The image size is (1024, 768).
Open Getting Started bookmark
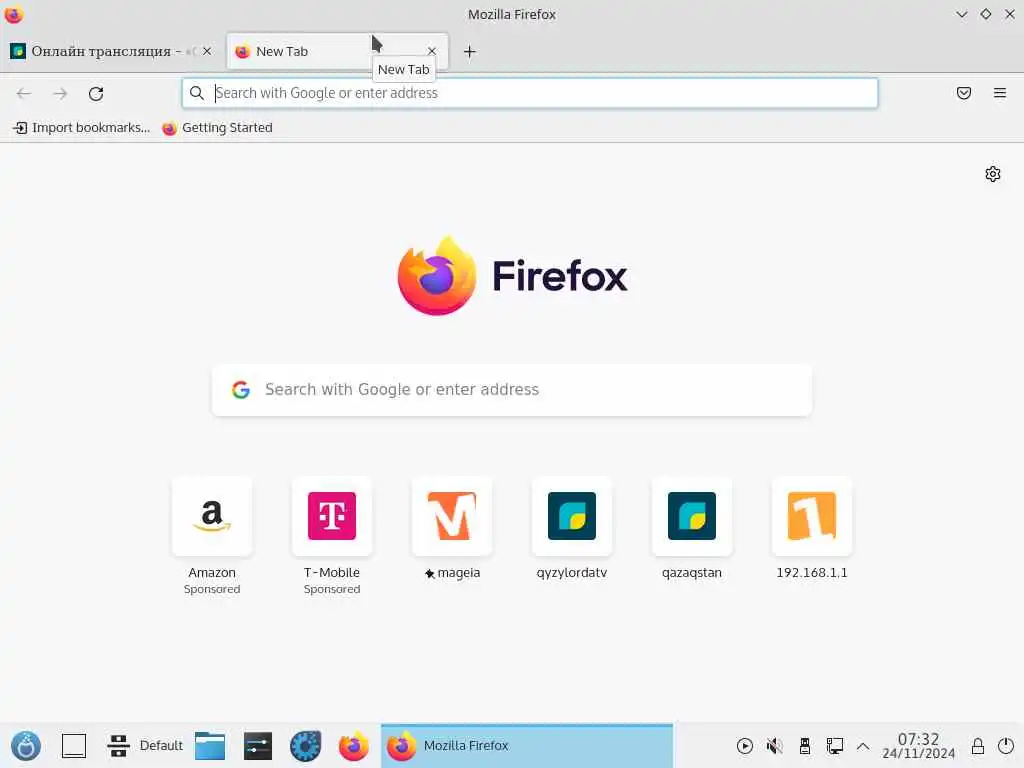[x=217, y=128]
